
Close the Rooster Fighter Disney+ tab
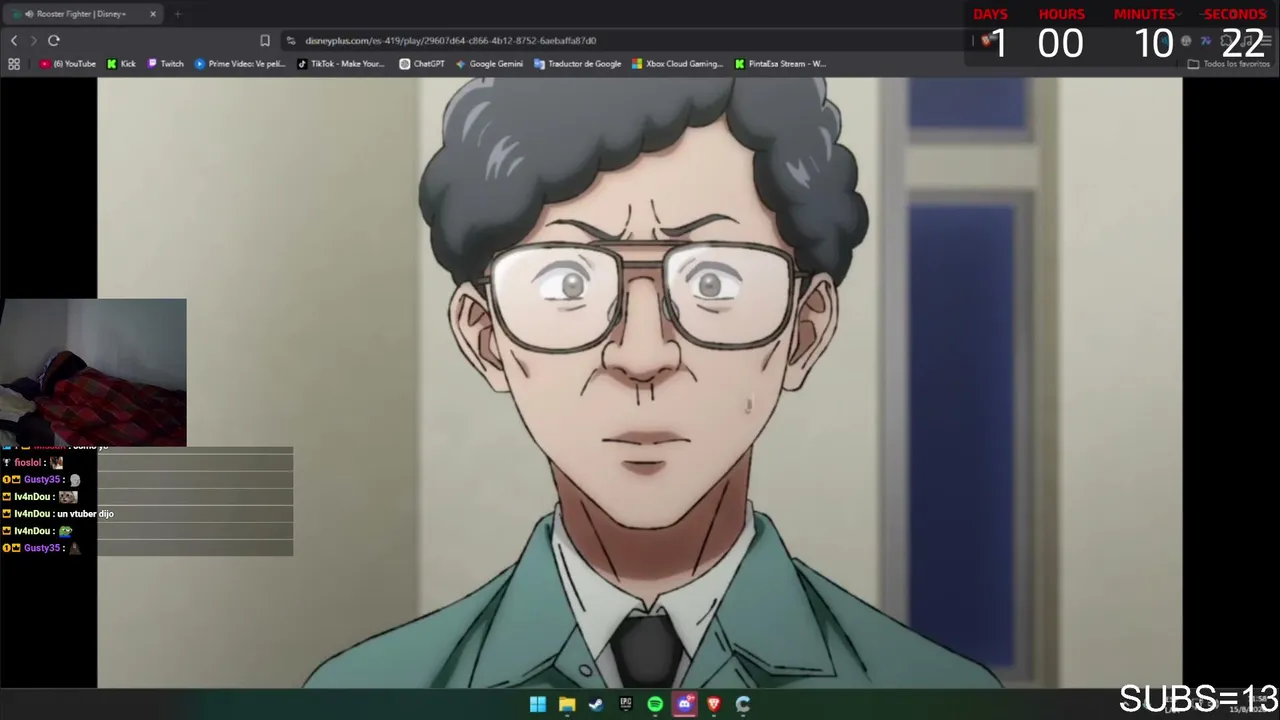pos(153,14)
